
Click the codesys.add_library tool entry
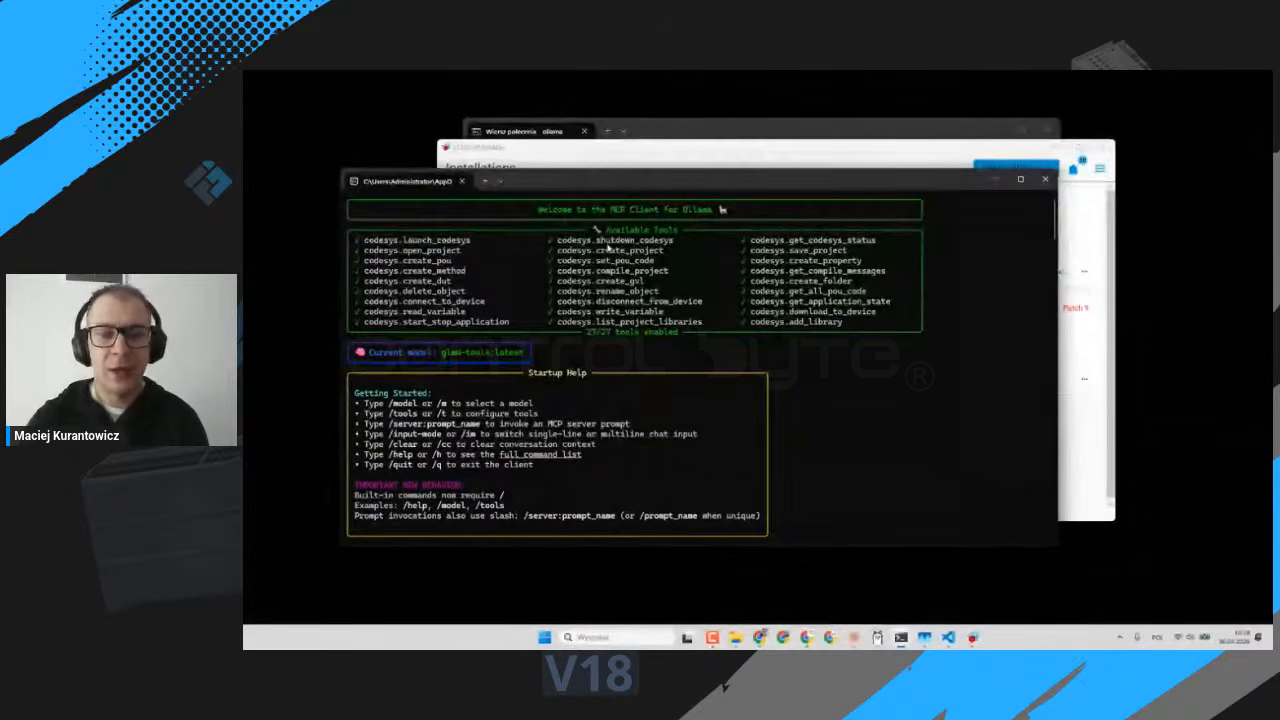click(x=796, y=322)
